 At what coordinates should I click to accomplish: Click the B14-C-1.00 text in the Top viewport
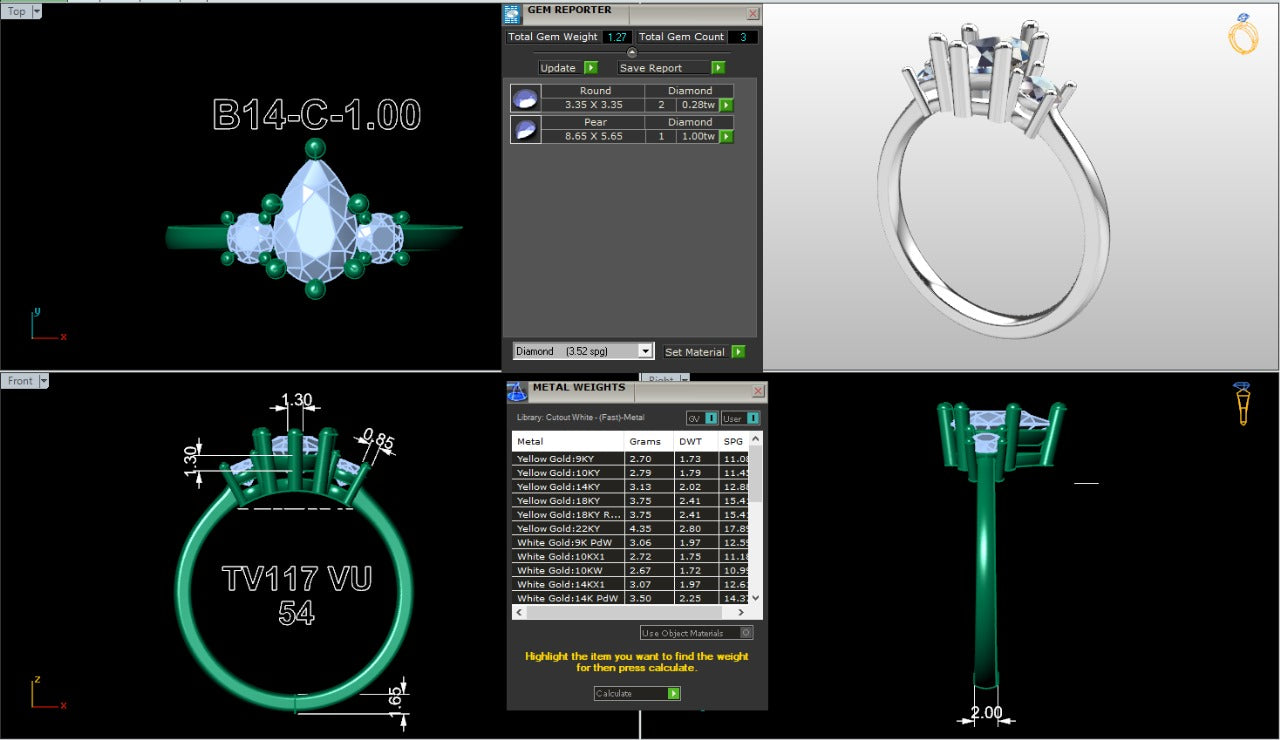tap(317, 115)
